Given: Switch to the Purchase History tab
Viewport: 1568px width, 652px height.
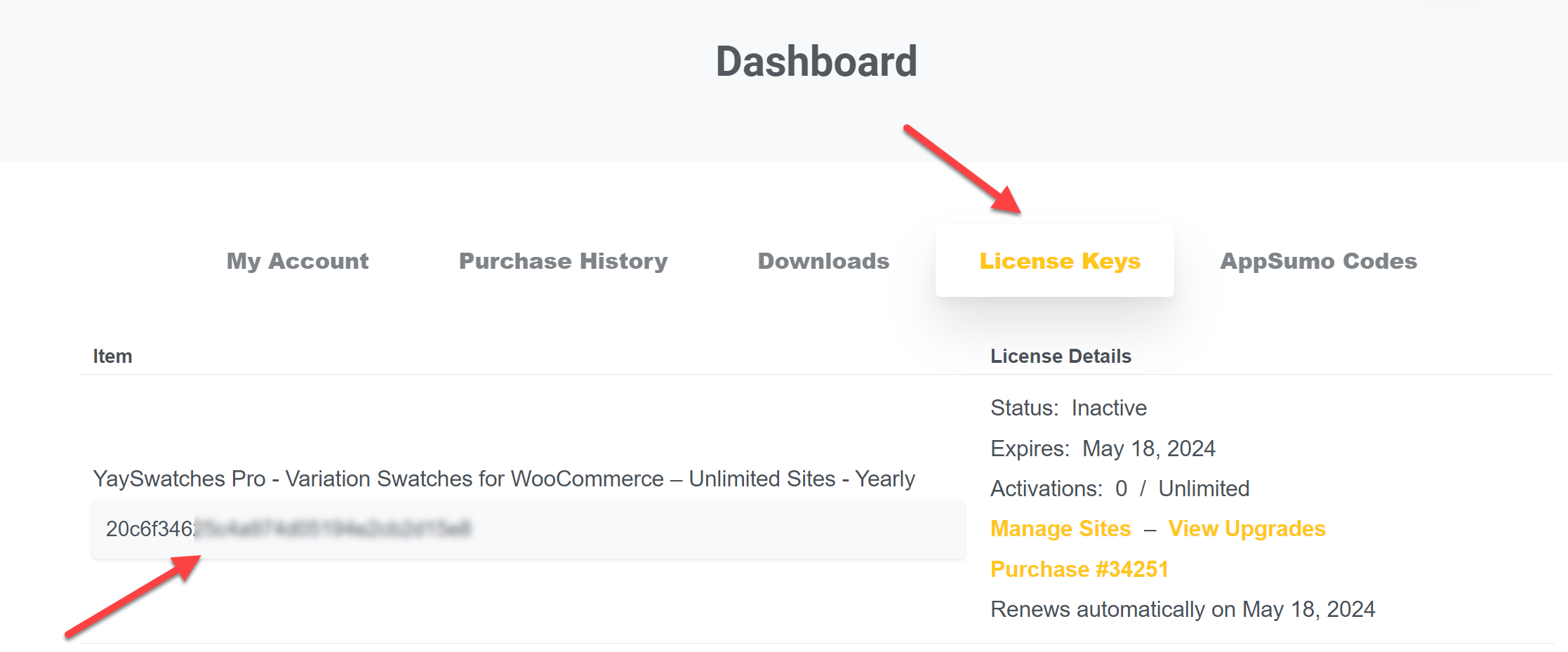Looking at the screenshot, I should click(x=563, y=261).
